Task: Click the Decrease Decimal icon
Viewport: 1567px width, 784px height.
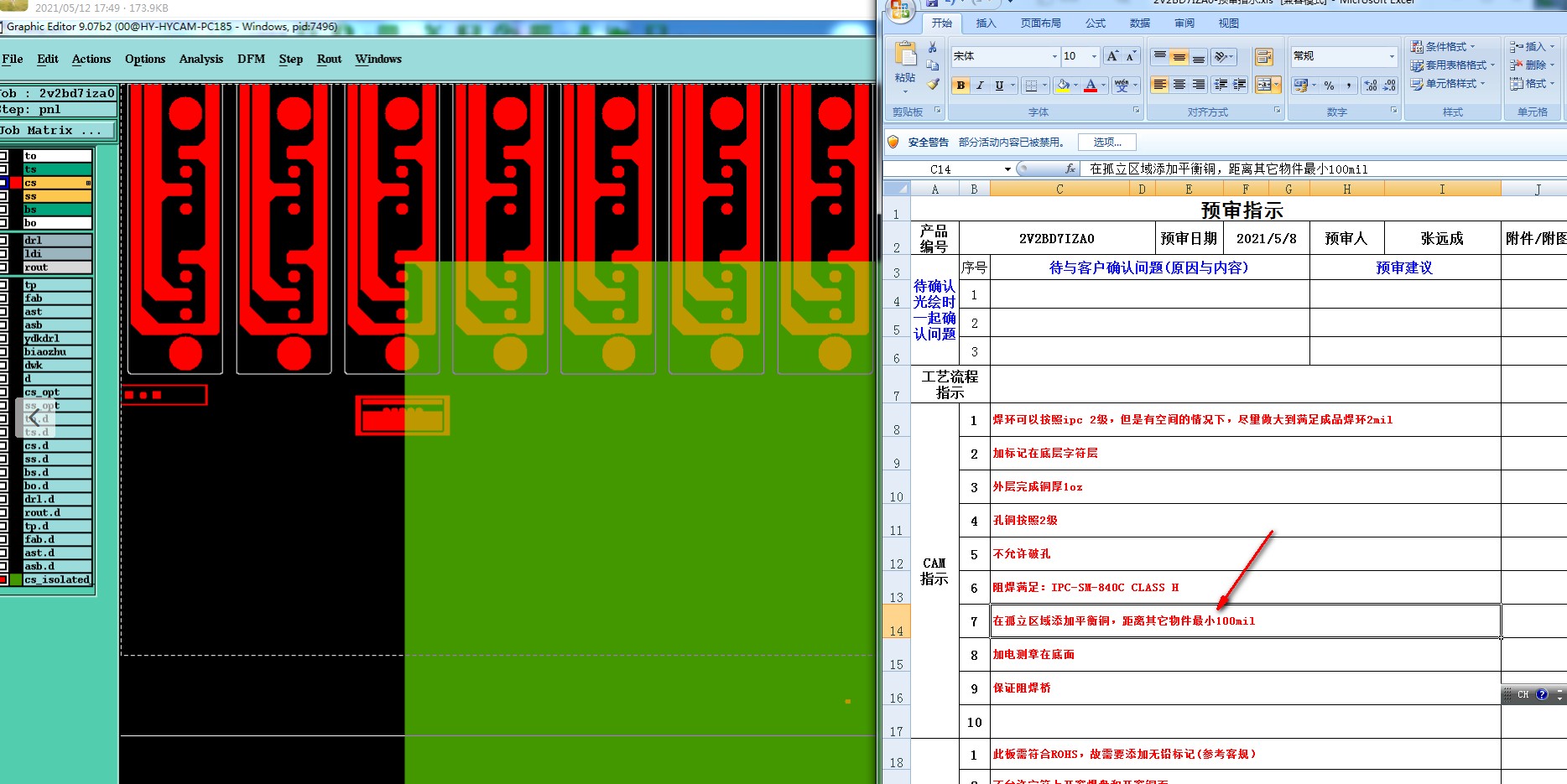Action: tap(1389, 85)
